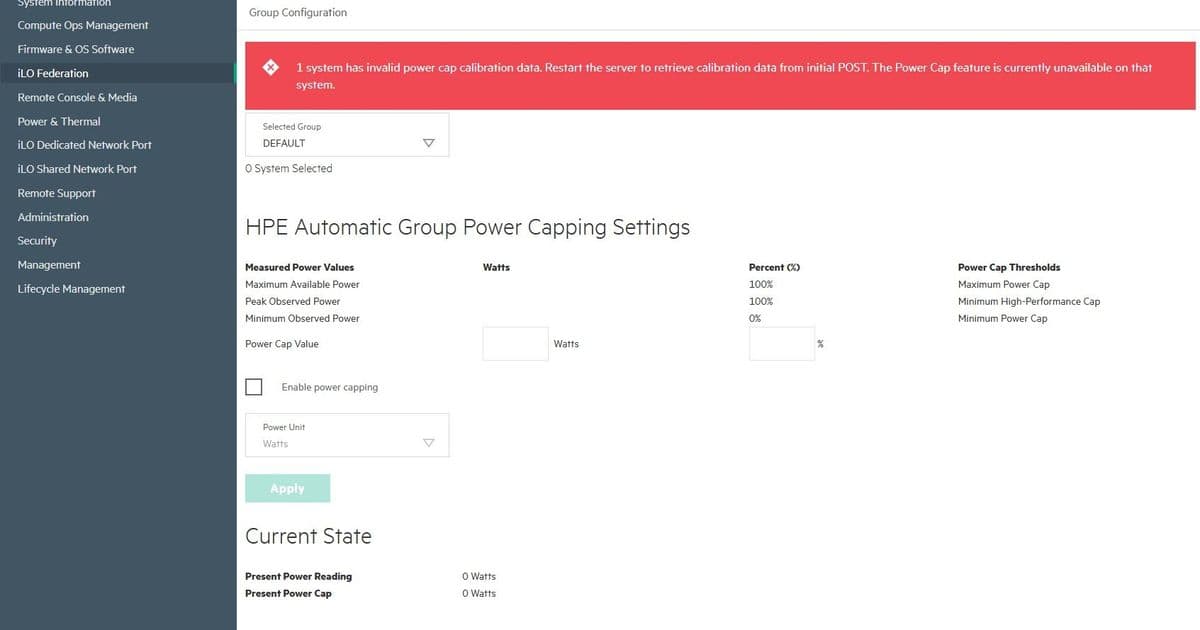The width and height of the screenshot is (1200, 630).
Task: Click the Power Cap percent field
Action: pos(781,343)
